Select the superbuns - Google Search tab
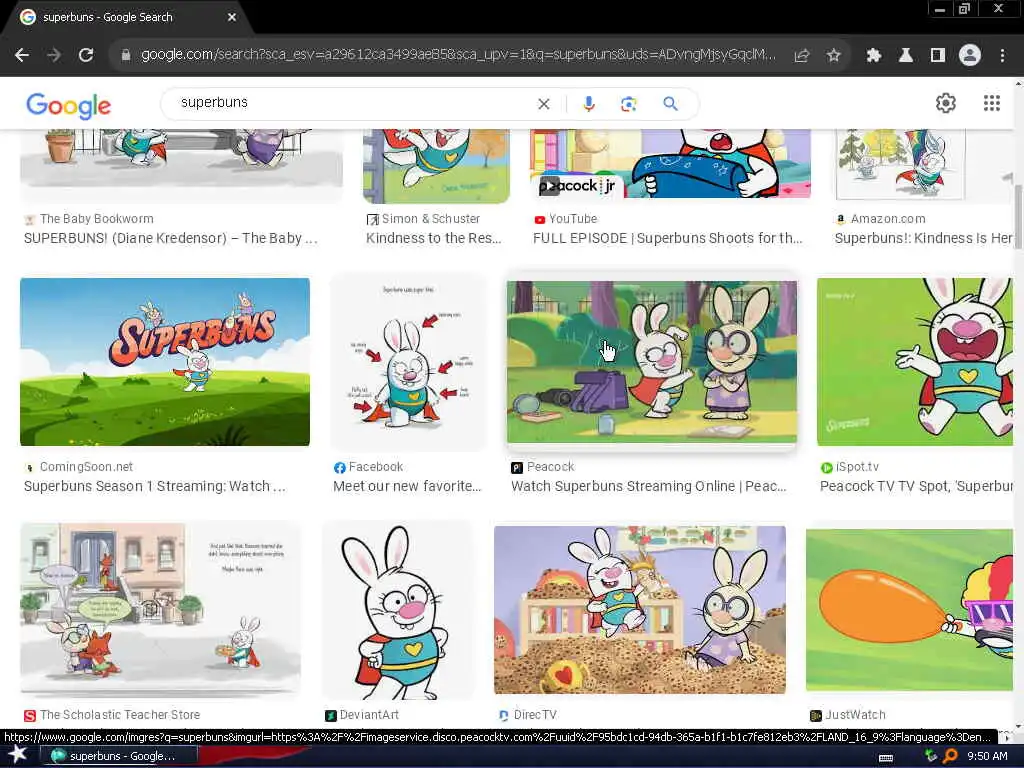The width and height of the screenshot is (1024, 768). [x=127, y=18]
